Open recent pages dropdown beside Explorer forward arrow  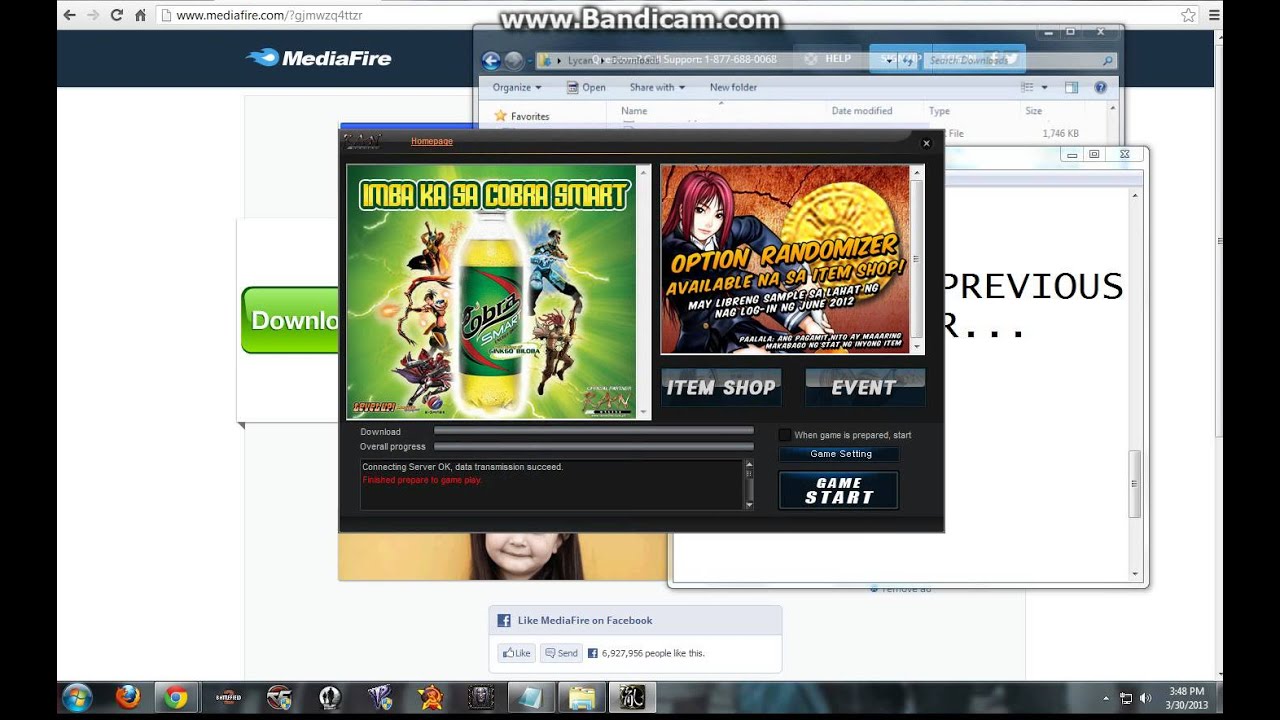point(531,61)
